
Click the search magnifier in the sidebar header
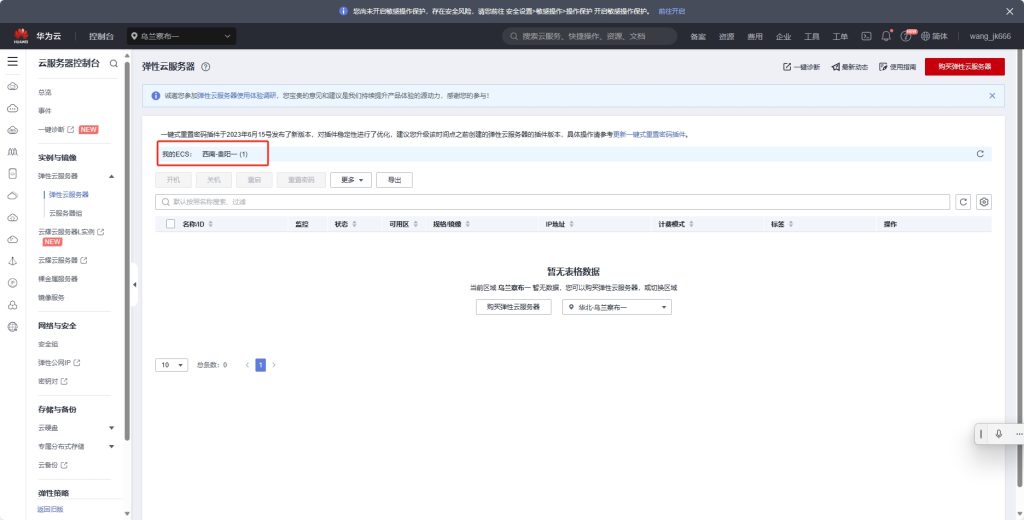point(114,63)
